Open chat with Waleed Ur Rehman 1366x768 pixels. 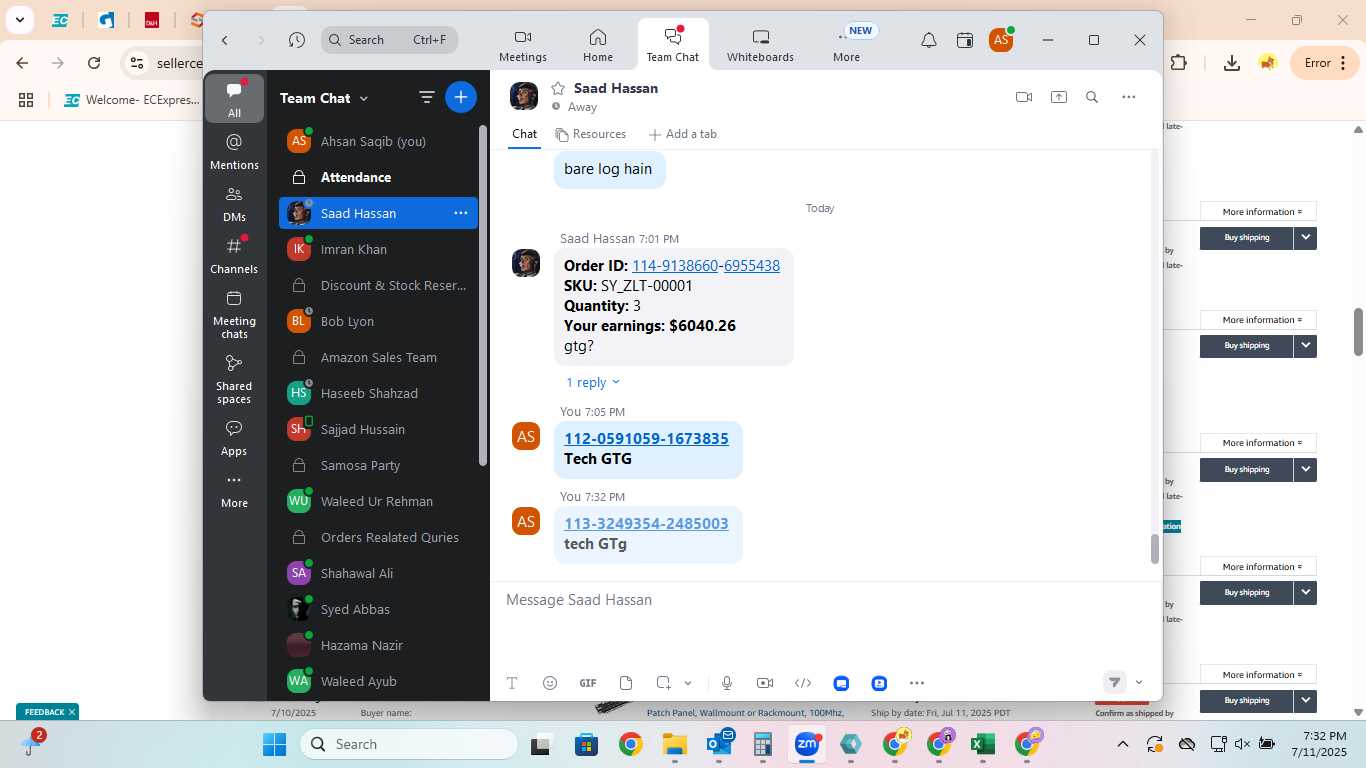pyautogui.click(x=378, y=501)
